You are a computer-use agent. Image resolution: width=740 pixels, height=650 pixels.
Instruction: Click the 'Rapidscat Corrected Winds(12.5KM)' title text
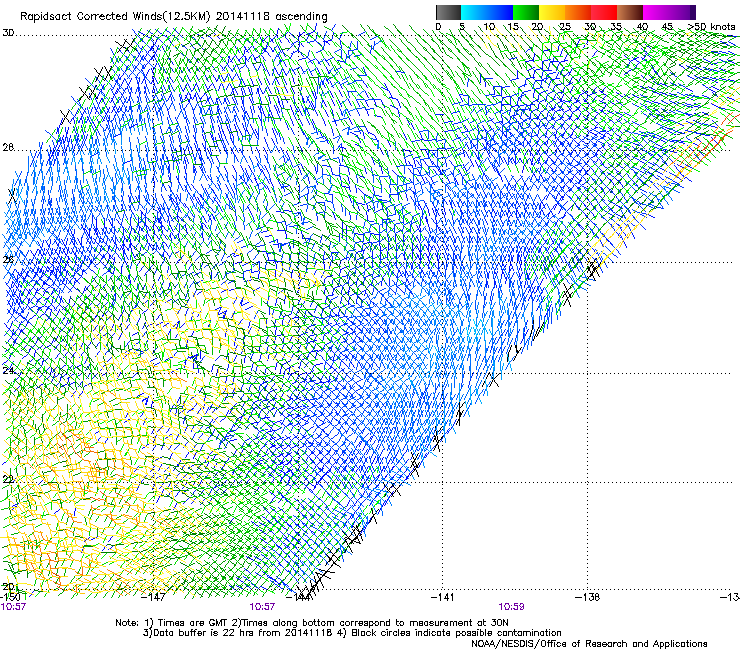tap(115, 16)
